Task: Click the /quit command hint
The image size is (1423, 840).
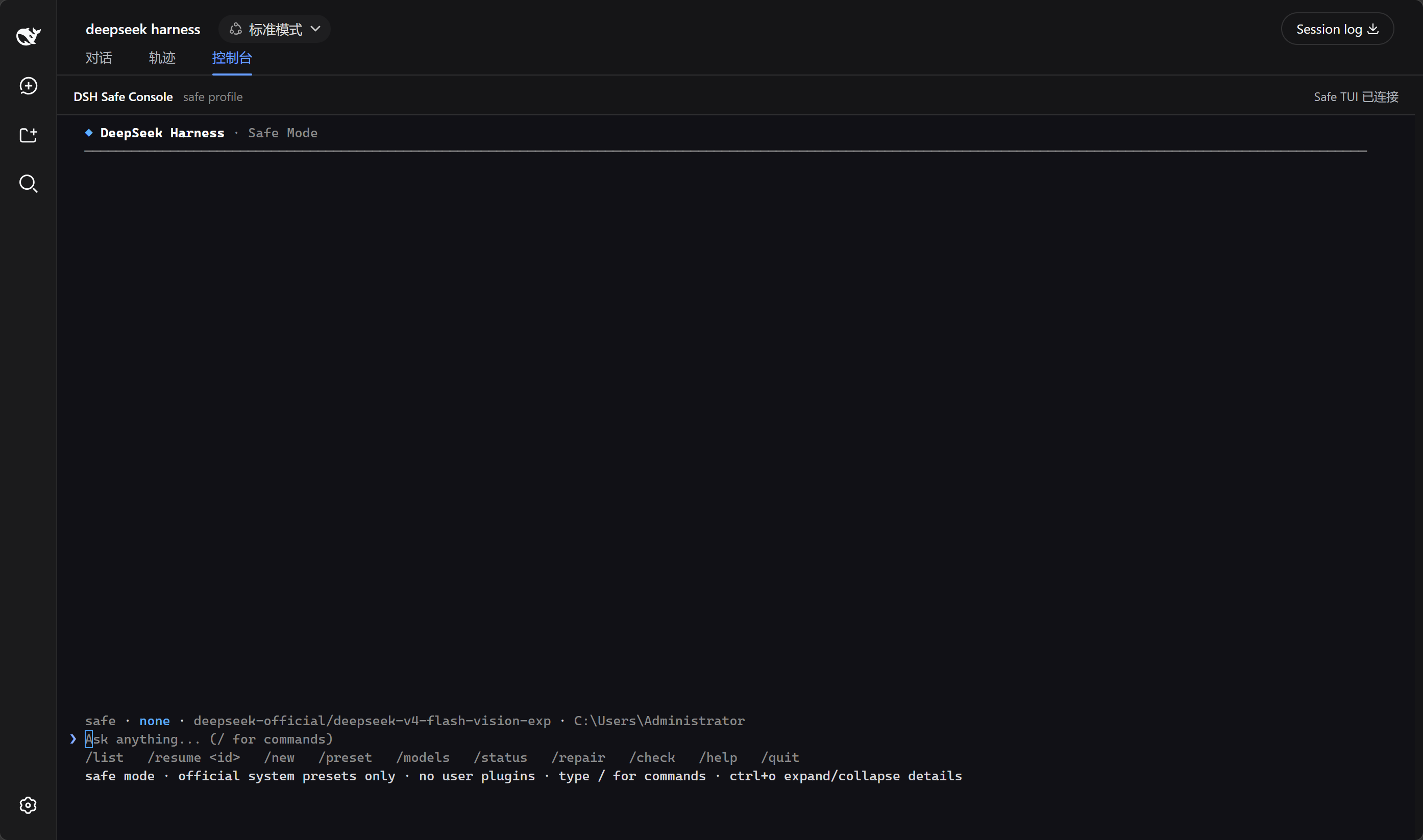Action: pos(780,757)
